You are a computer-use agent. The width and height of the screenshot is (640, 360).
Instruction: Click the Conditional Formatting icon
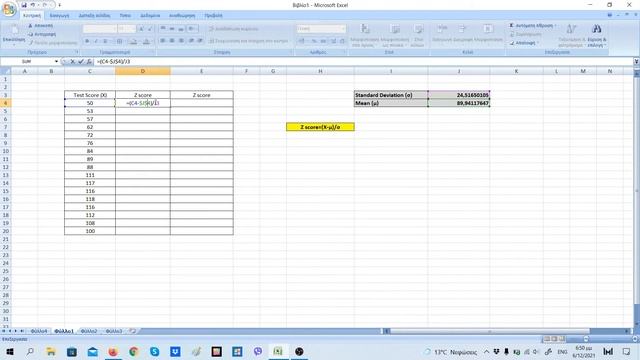(365, 29)
